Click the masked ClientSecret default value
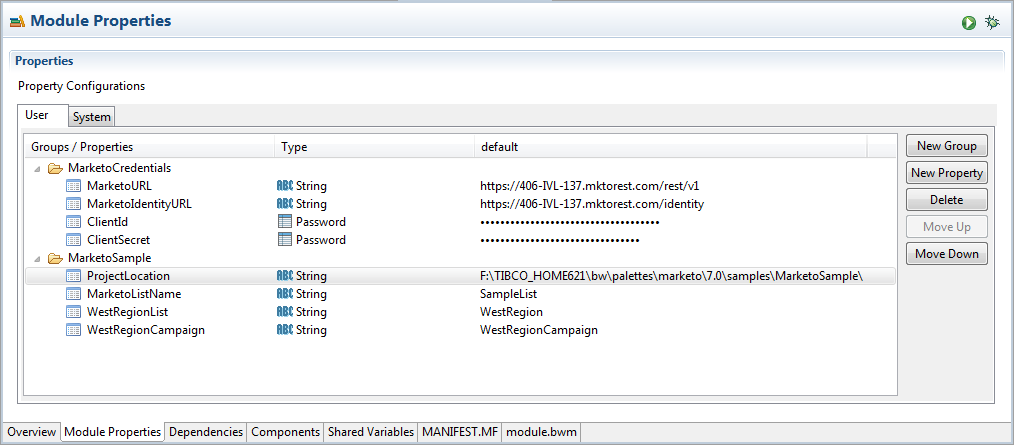1014x445 pixels. click(559, 241)
